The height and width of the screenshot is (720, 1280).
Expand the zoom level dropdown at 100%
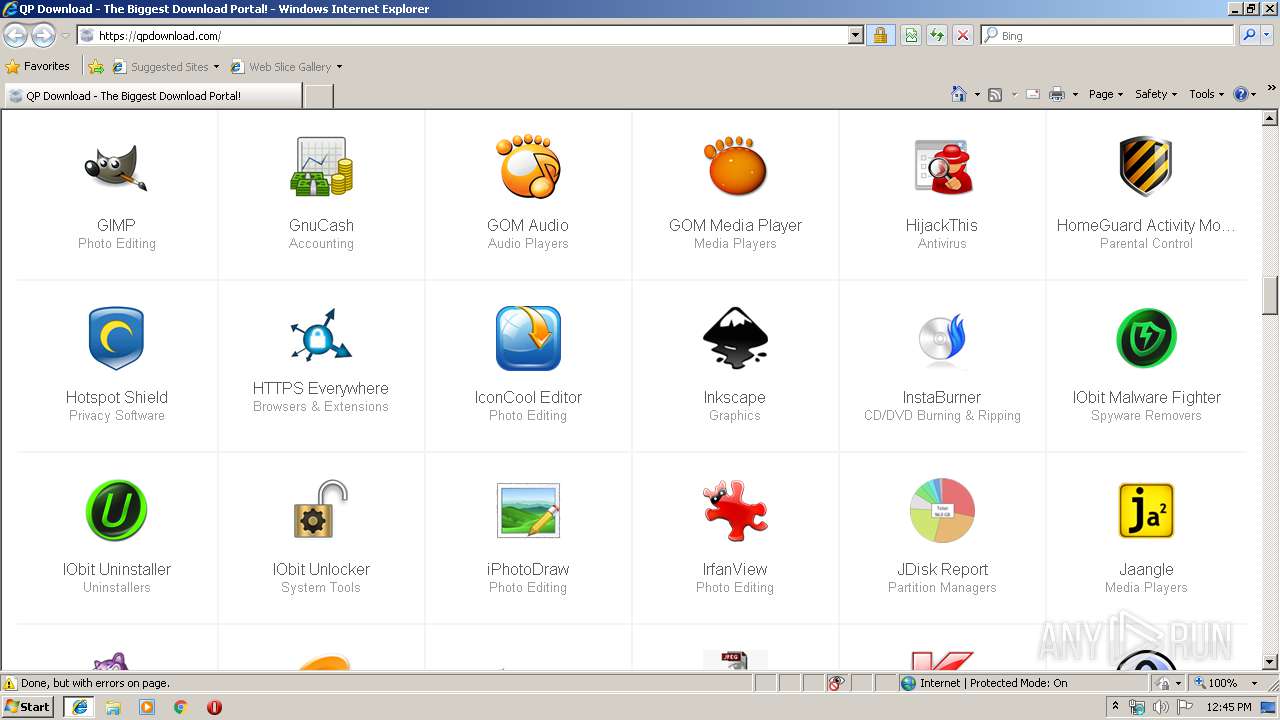click(1254, 683)
